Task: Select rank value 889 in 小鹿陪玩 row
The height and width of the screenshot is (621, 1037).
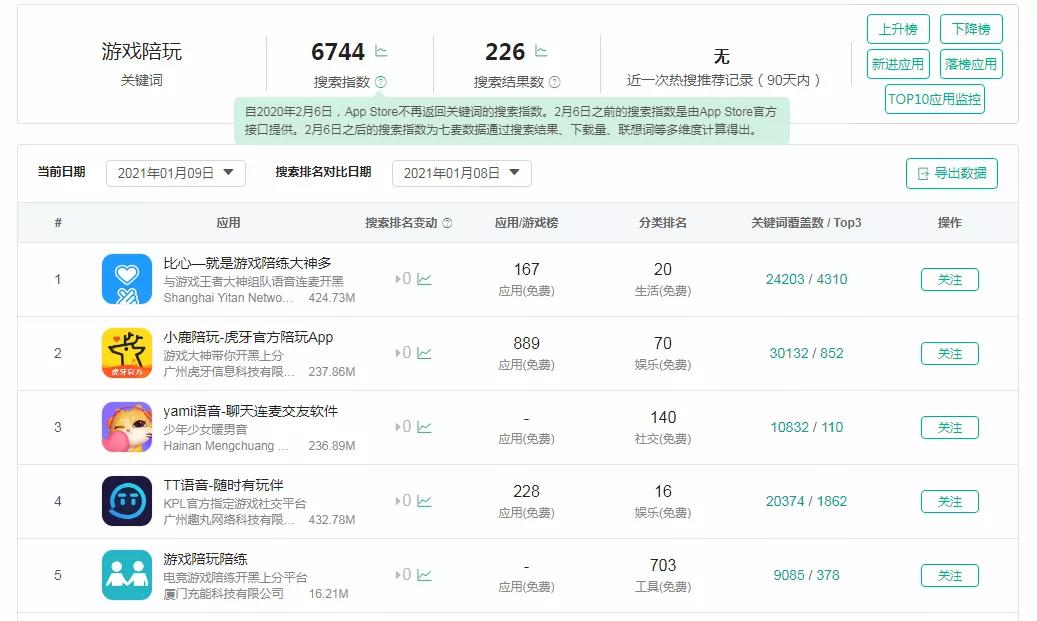Action: [x=526, y=343]
